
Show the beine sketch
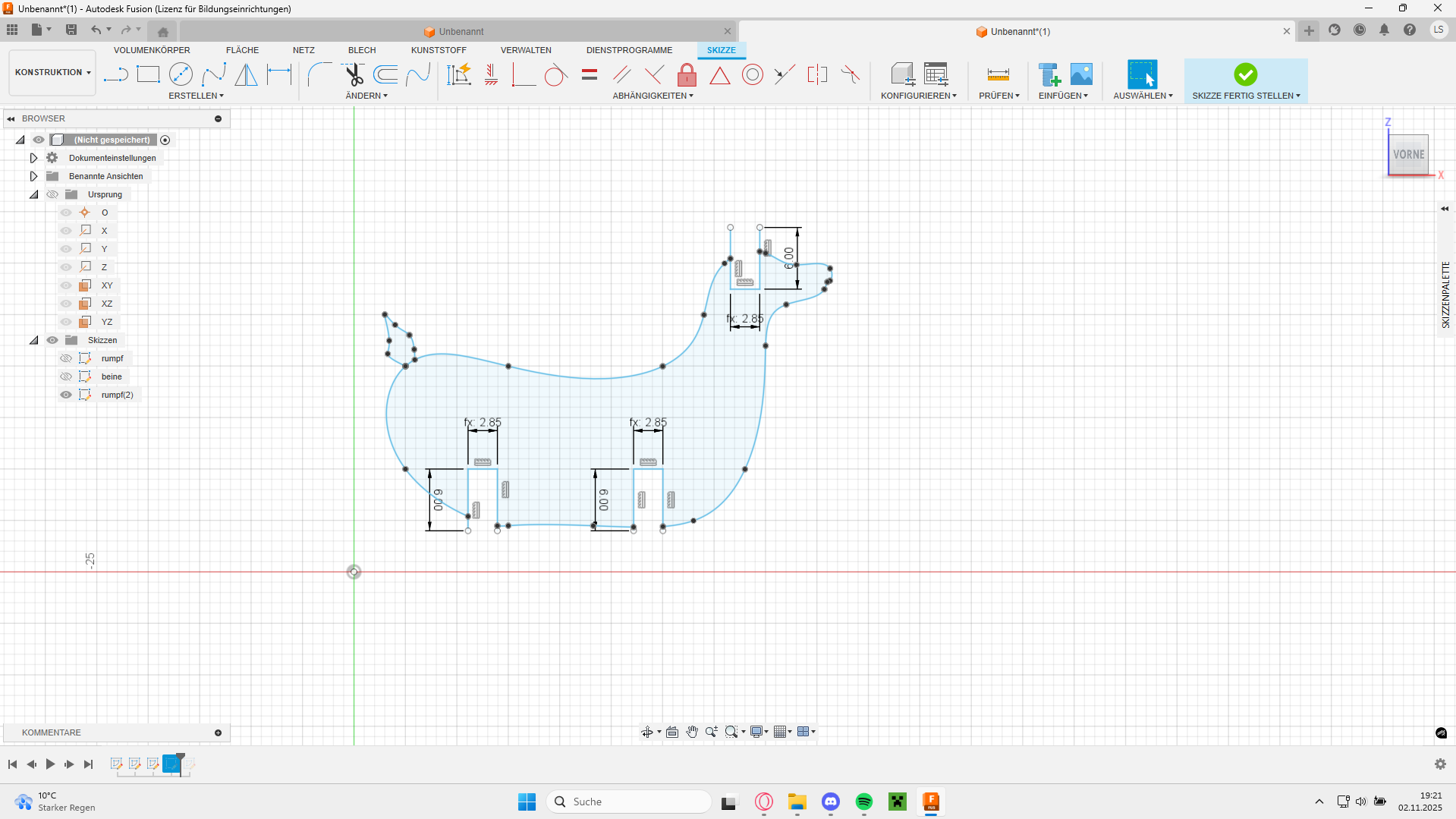(66, 376)
